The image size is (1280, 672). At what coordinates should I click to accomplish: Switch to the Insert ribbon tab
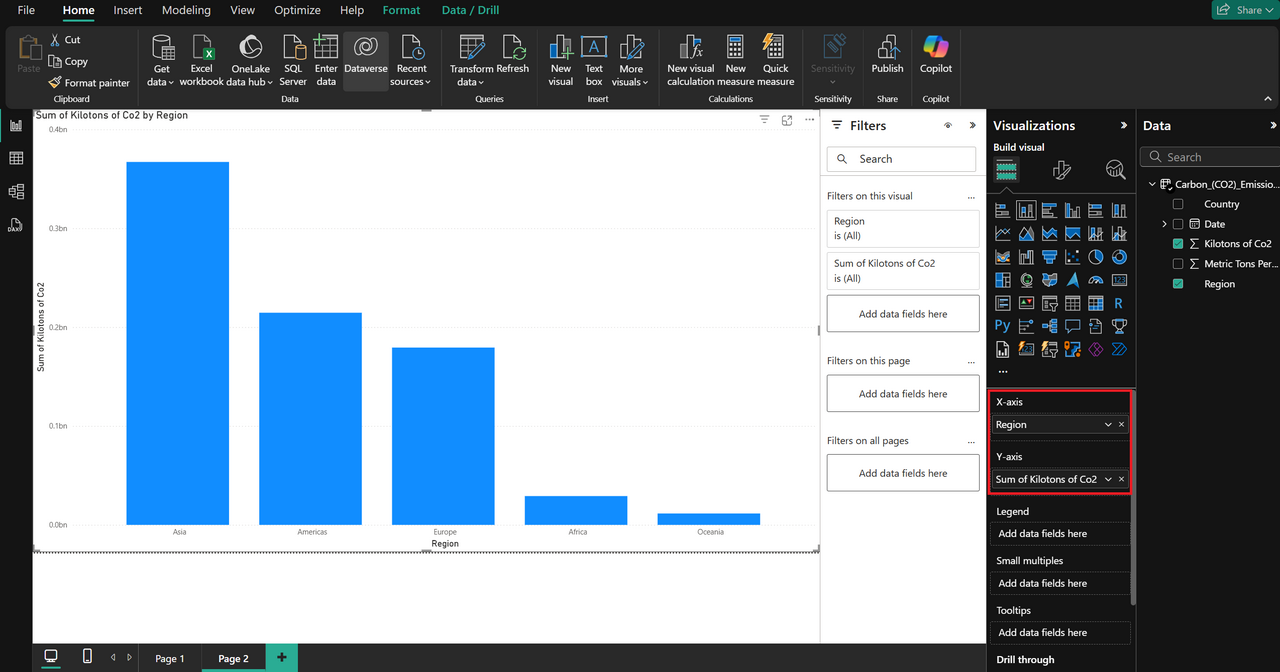tap(128, 10)
